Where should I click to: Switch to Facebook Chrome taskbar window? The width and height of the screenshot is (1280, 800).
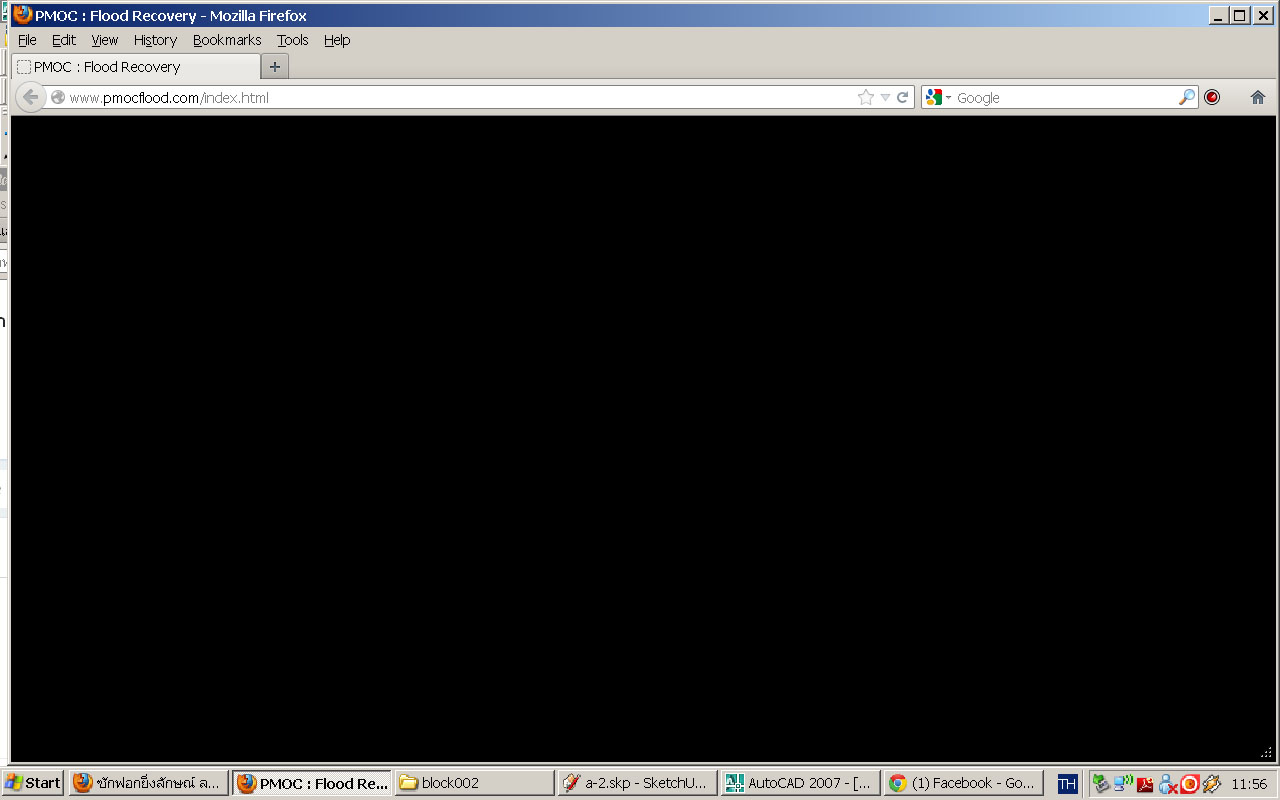click(x=963, y=783)
